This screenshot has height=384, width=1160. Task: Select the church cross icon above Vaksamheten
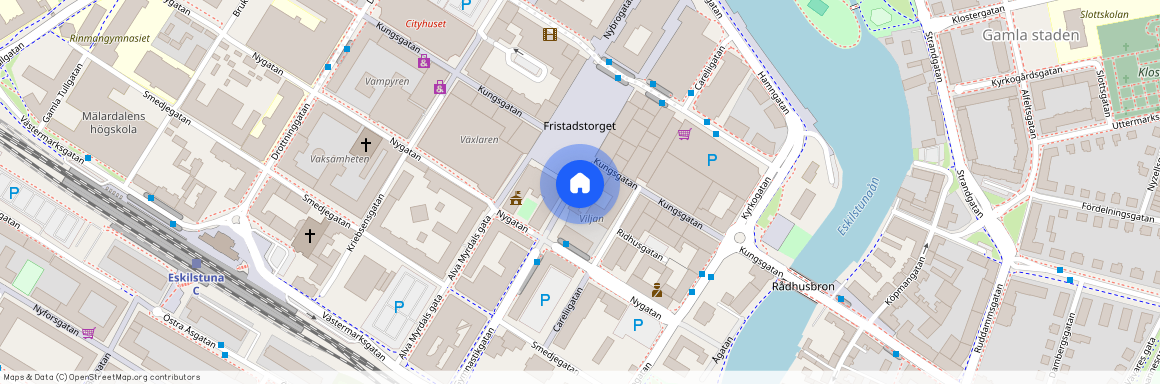[365, 144]
